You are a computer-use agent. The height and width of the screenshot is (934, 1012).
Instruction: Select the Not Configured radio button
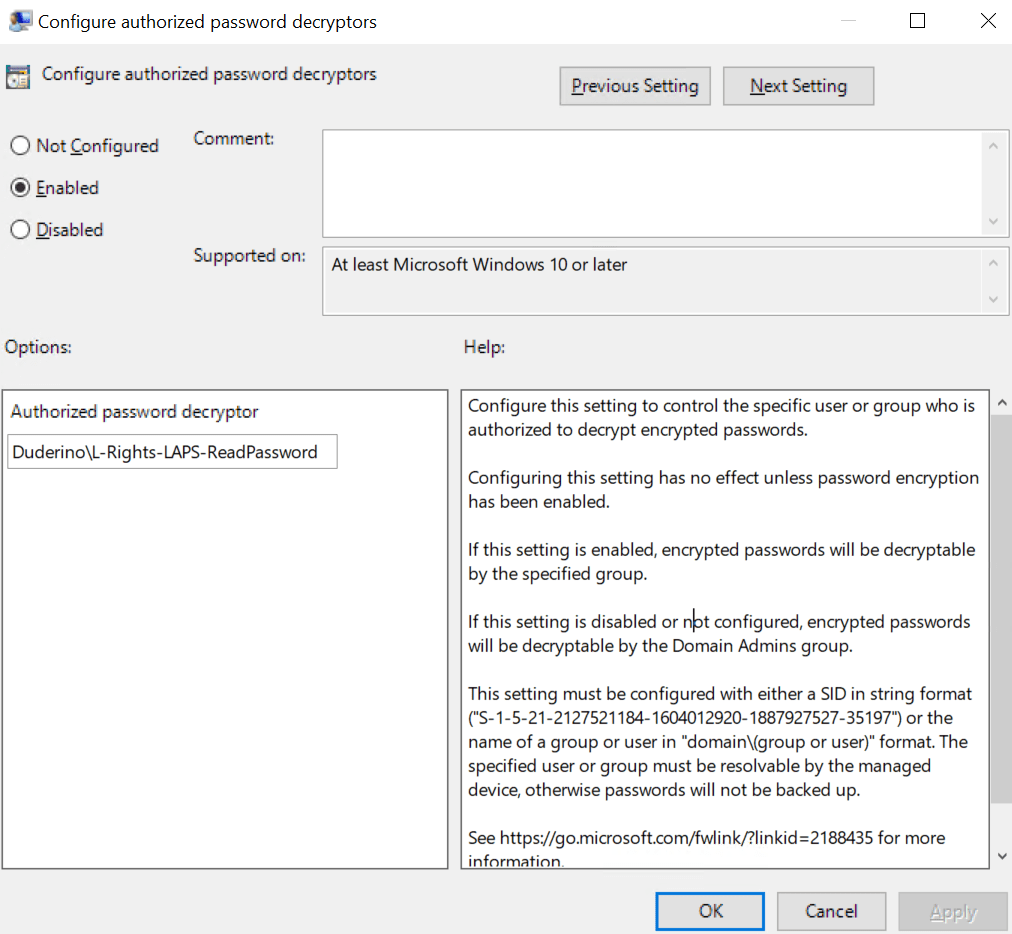pos(20,146)
